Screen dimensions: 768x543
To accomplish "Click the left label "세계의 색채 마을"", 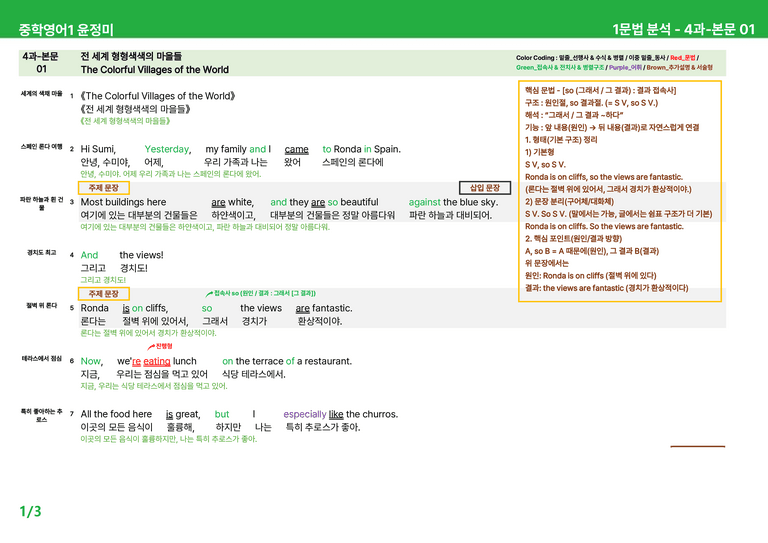I will 41,94.
